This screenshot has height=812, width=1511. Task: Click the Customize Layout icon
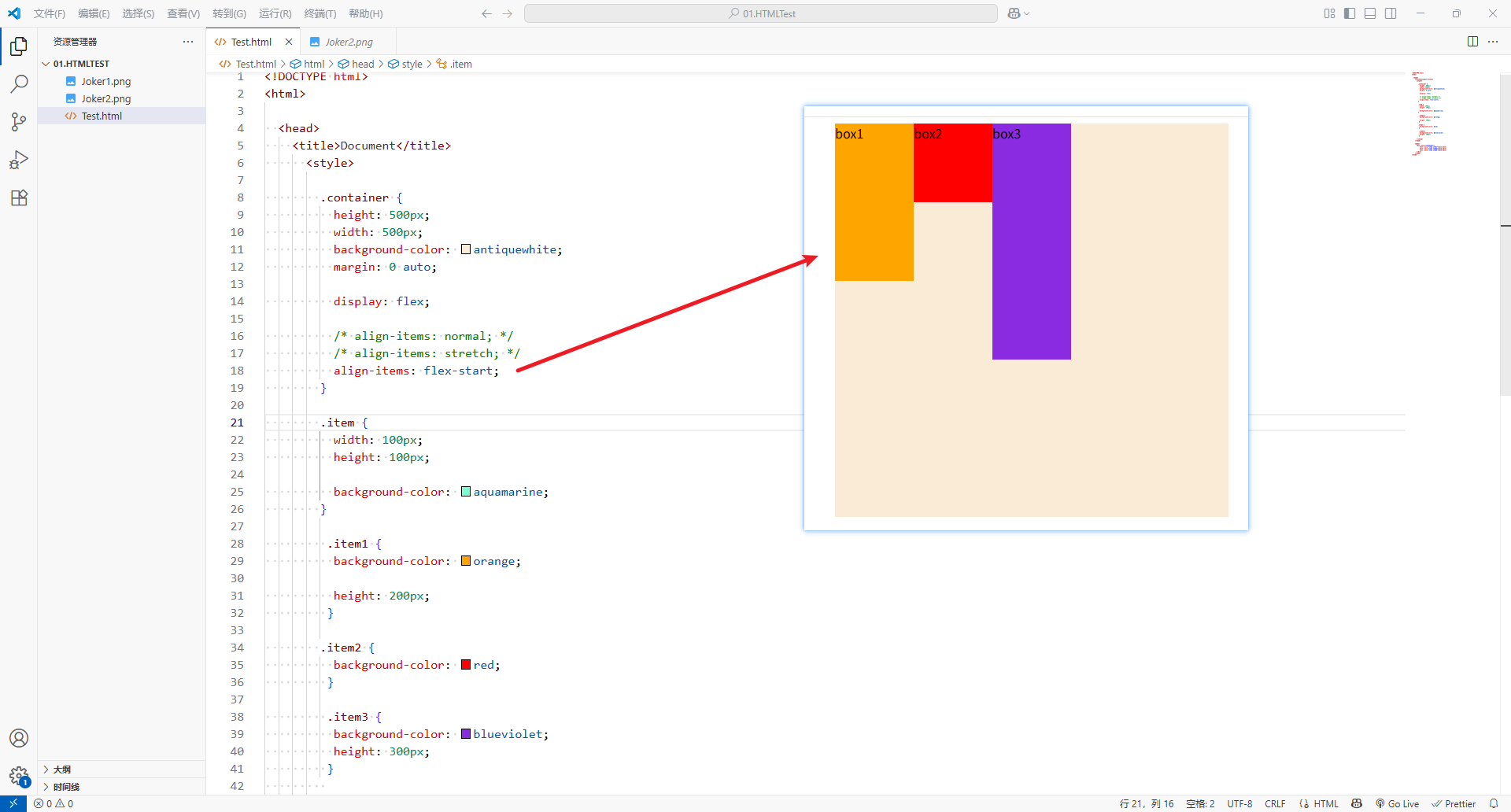tap(1329, 13)
